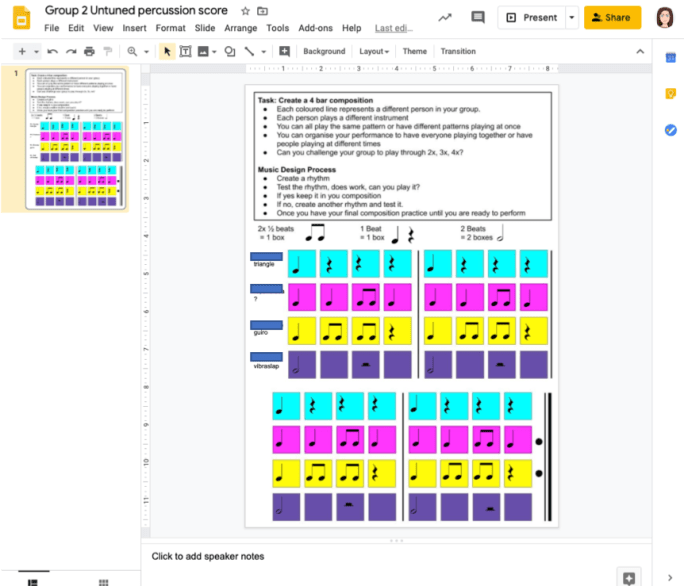684x586 pixels.
Task: Select slide 1 thumbnail in filmstrip
Action: click(75, 139)
